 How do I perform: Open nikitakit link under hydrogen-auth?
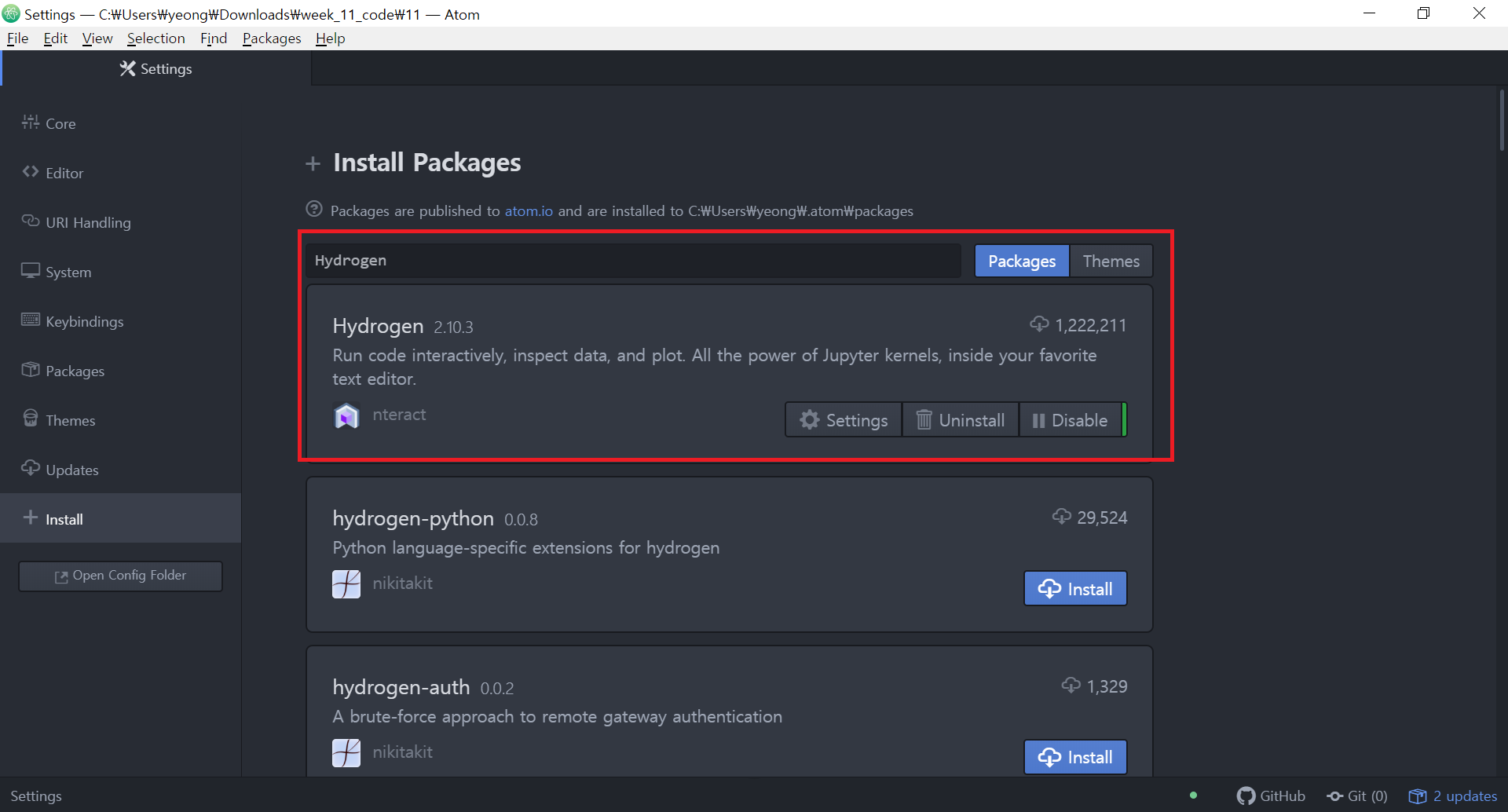coord(402,752)
